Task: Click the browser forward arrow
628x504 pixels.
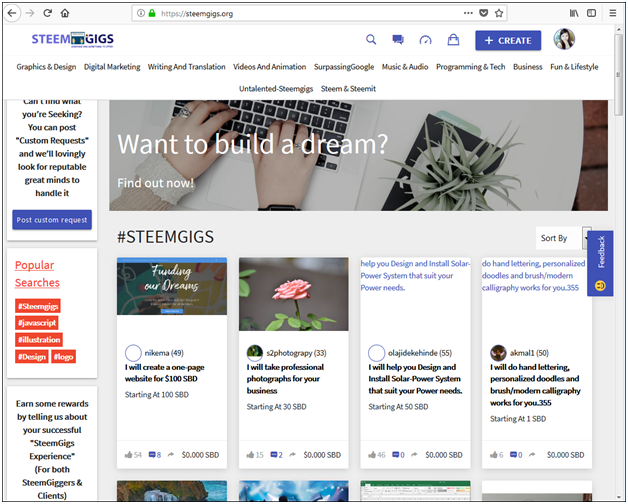Action: tap(30, 13)
